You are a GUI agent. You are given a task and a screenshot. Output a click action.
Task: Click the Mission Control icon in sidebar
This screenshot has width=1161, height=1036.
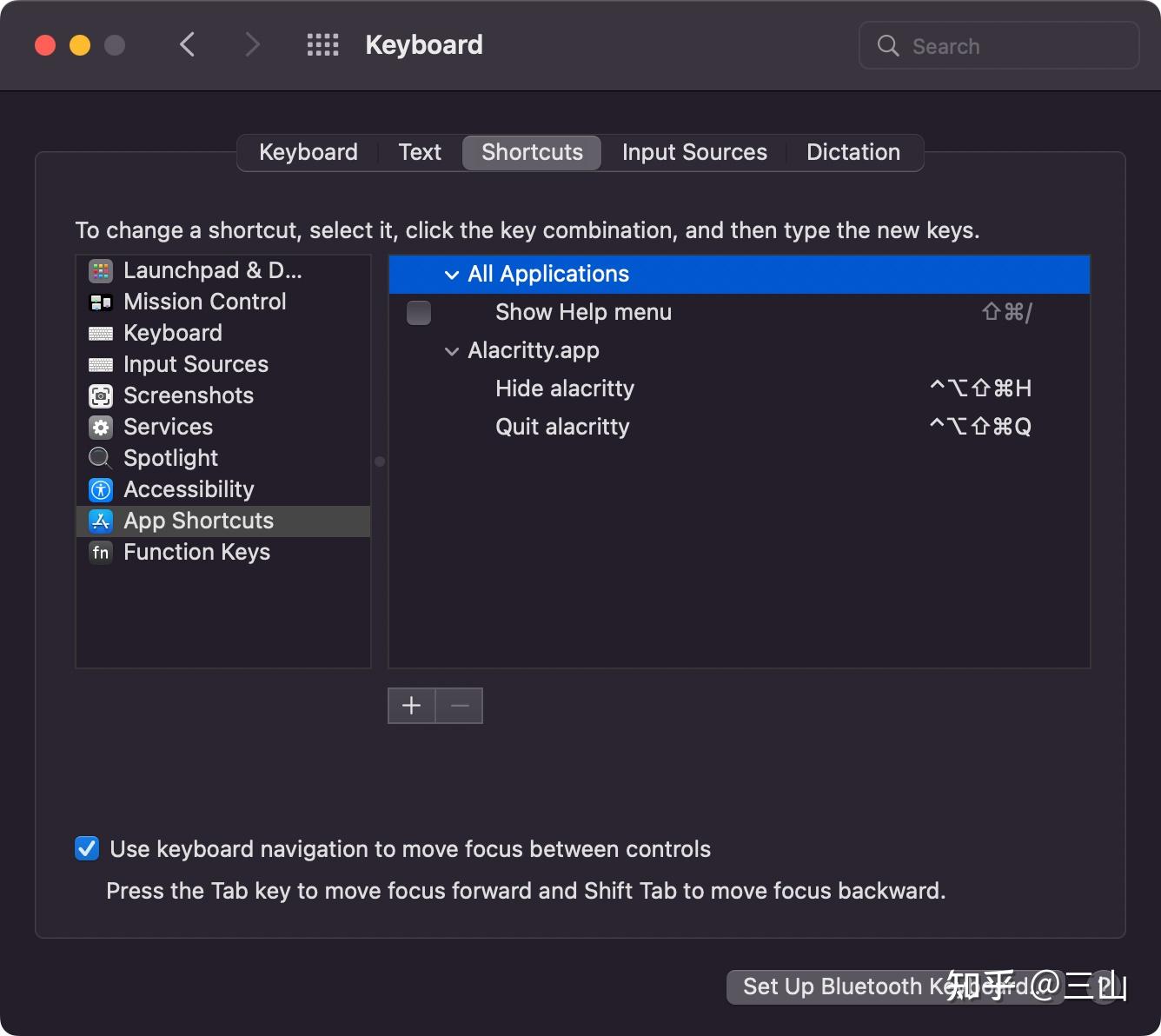pyautogui.click(x=101, y=302)
